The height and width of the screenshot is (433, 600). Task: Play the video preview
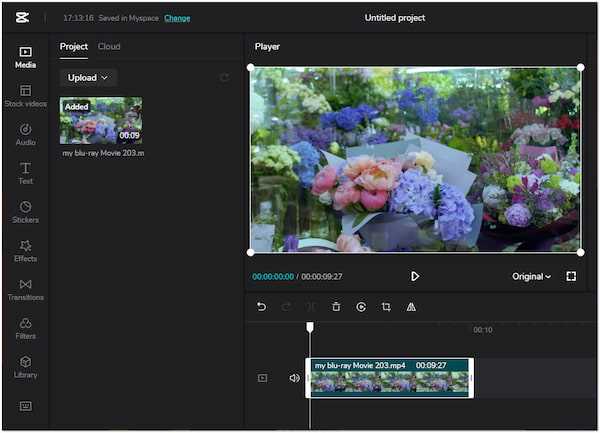pos(415,276)
